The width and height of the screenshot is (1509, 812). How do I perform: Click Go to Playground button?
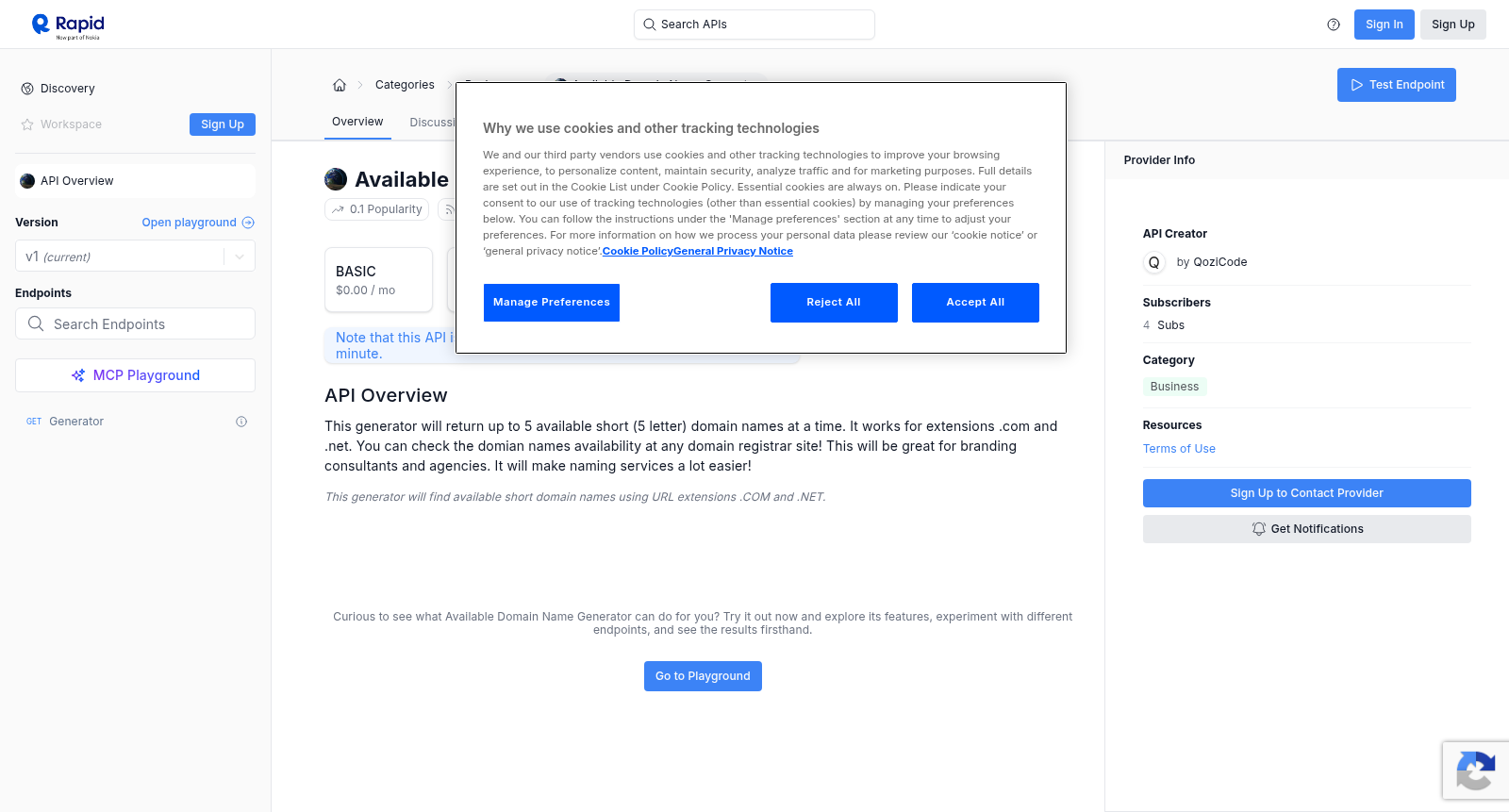tap(703, 676)
